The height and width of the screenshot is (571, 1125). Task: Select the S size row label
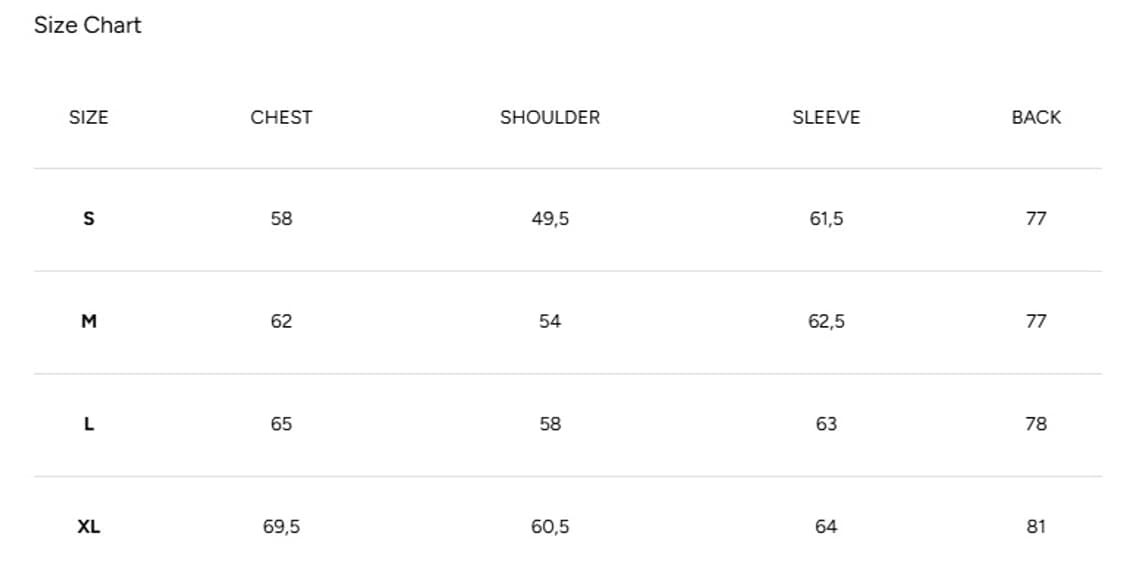tap(88, 219)
